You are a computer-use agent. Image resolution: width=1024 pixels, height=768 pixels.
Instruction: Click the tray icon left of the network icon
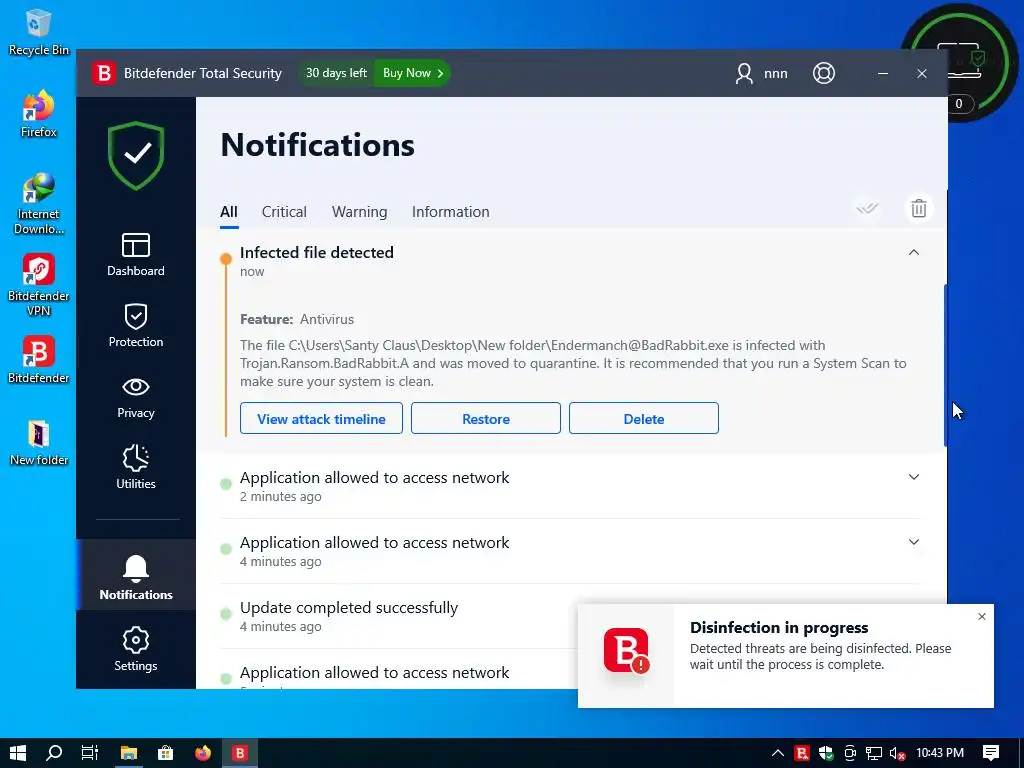850,753
